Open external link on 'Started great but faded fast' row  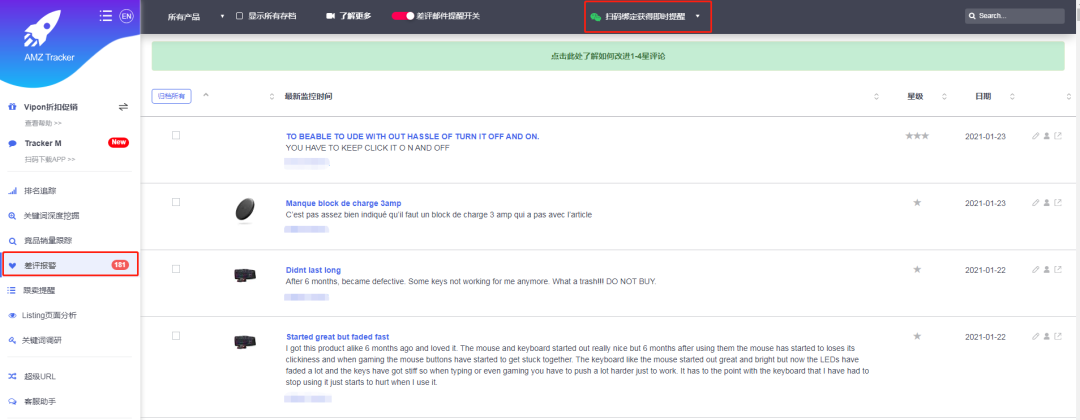coord(1058,337)
